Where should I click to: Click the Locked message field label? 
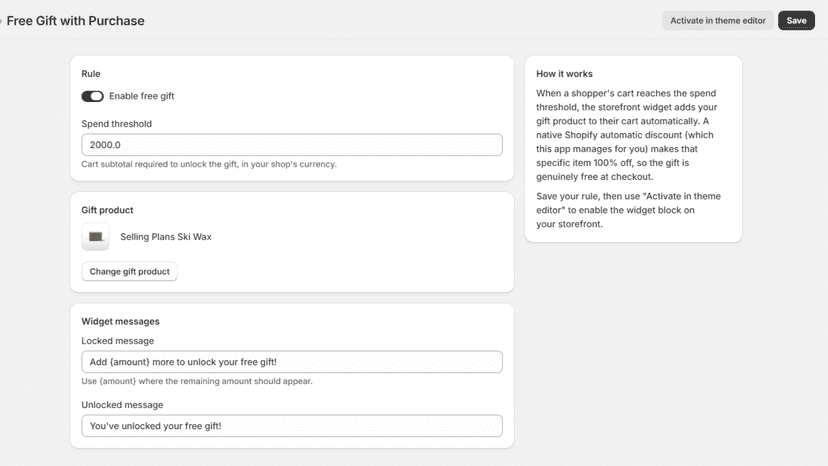coord(118,341)
